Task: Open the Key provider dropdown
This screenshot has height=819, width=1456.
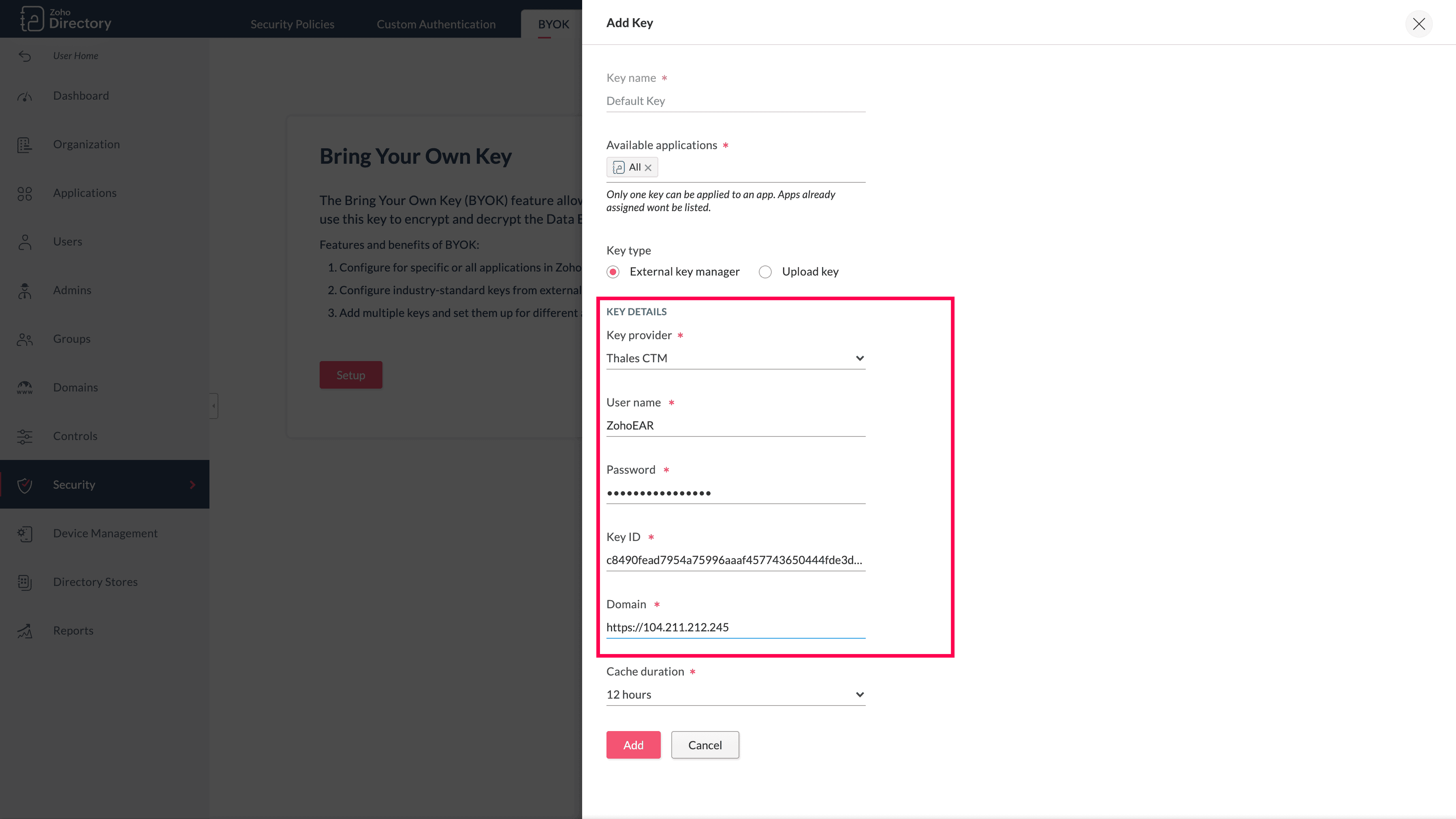Action: click(735, 358)
